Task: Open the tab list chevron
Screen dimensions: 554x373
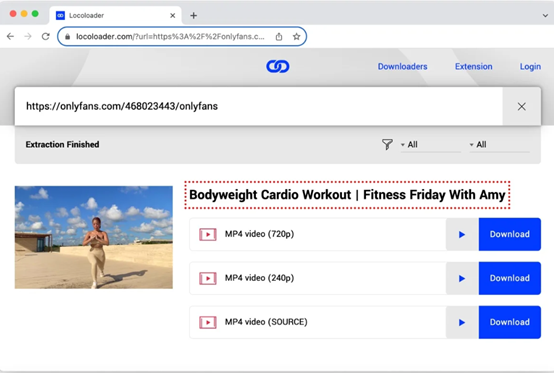Action: pos(546,16)
